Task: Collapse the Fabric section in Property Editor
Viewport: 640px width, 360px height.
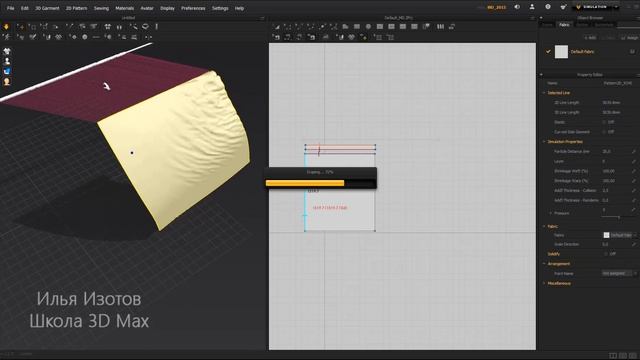Action: (544, 226)
